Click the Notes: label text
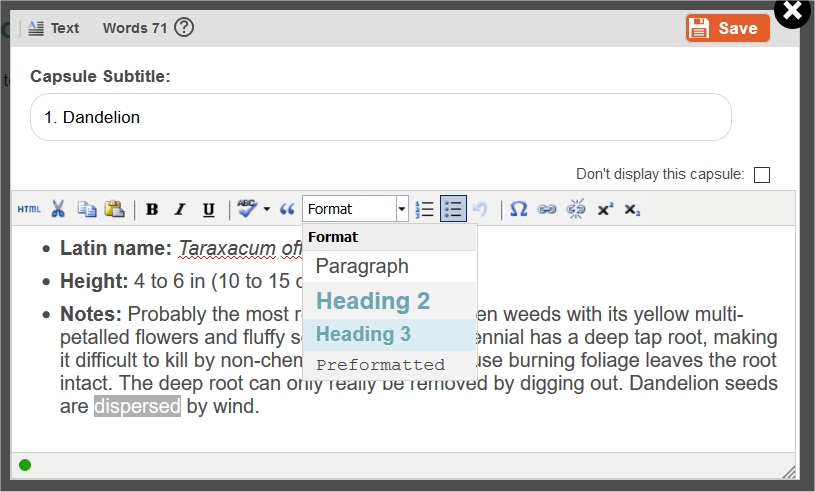The width and height of the screenshot is (815, 492). click(x=91, y=314)
